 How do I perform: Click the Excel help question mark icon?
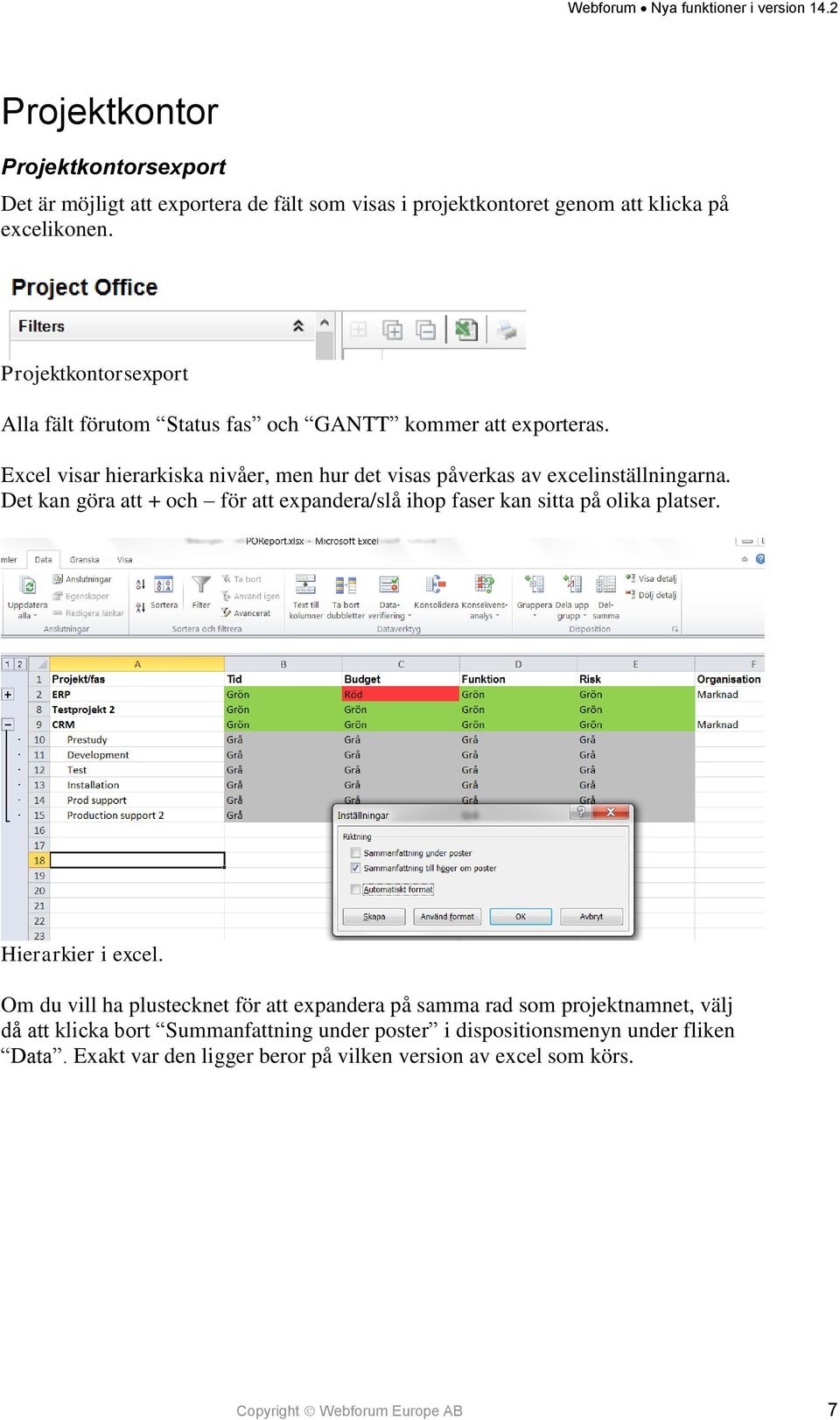(x=759, y=558)
